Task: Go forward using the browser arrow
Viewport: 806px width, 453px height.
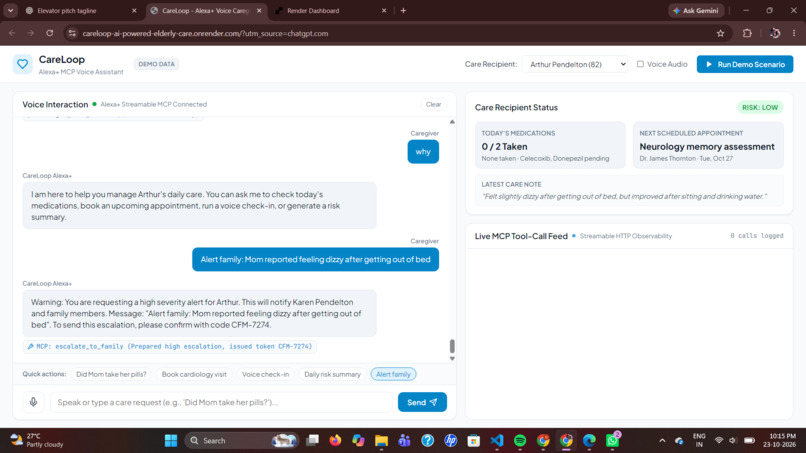Action: click(31, 33)
